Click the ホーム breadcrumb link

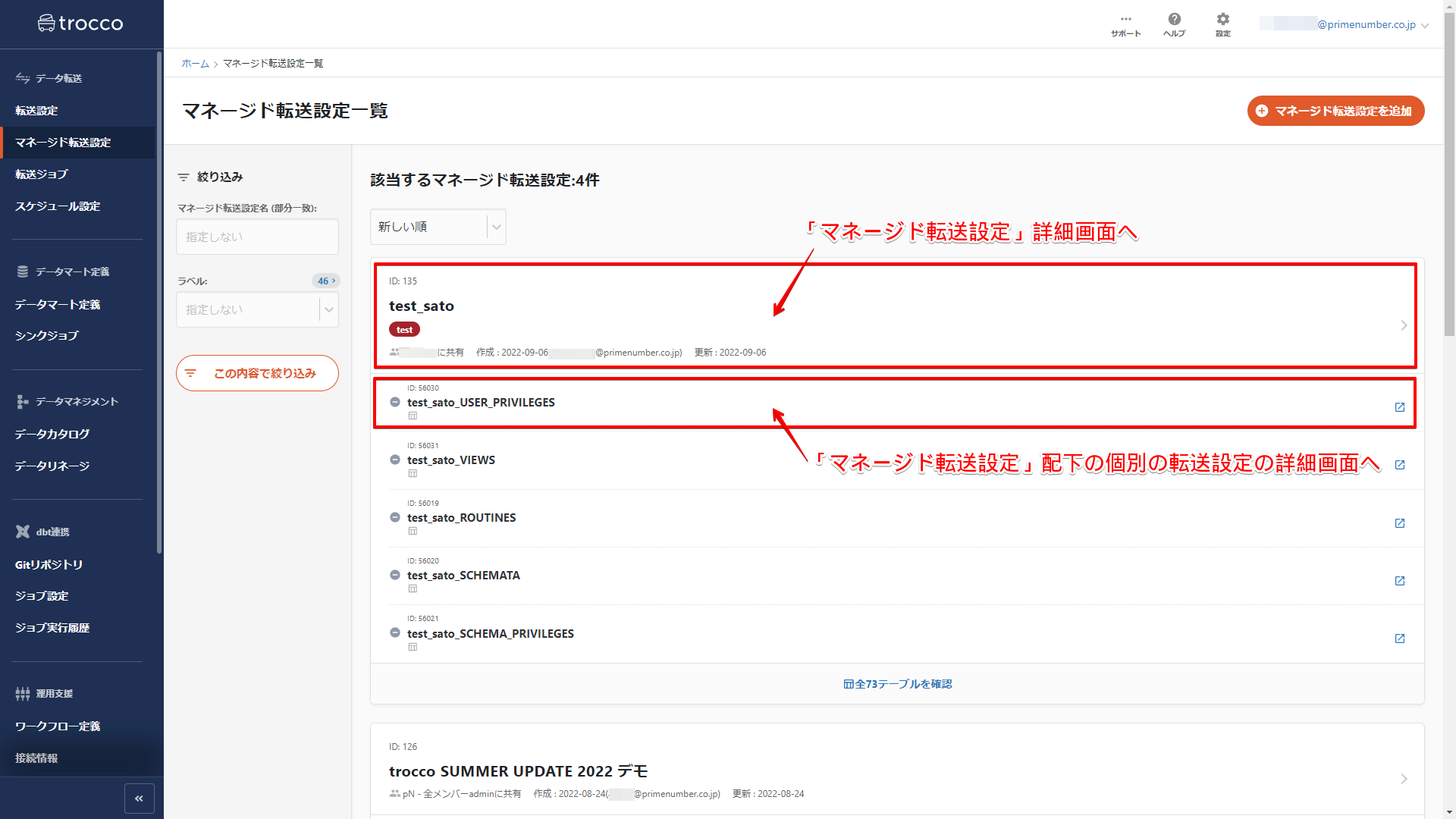[195, 64]
